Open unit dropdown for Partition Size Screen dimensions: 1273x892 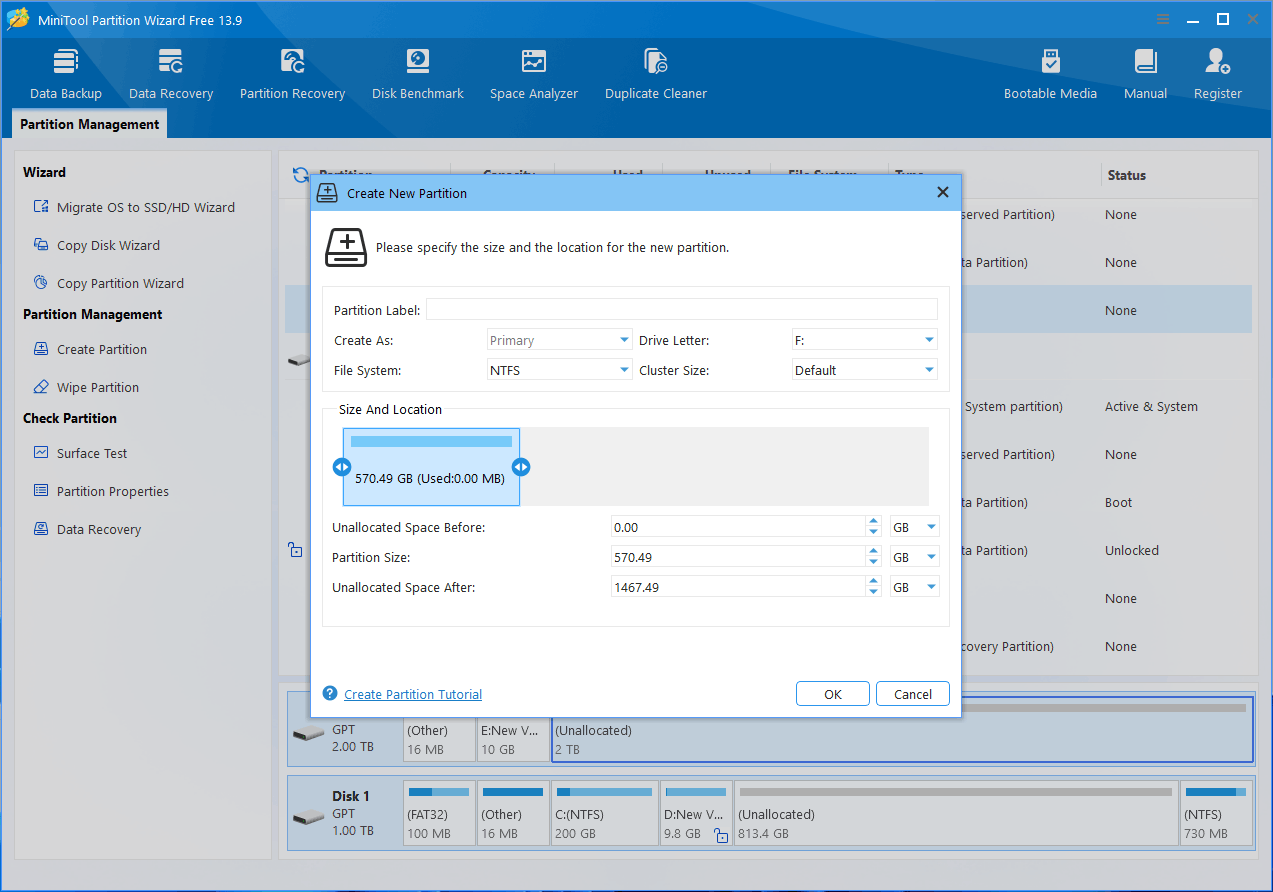(x=914, y=557)
